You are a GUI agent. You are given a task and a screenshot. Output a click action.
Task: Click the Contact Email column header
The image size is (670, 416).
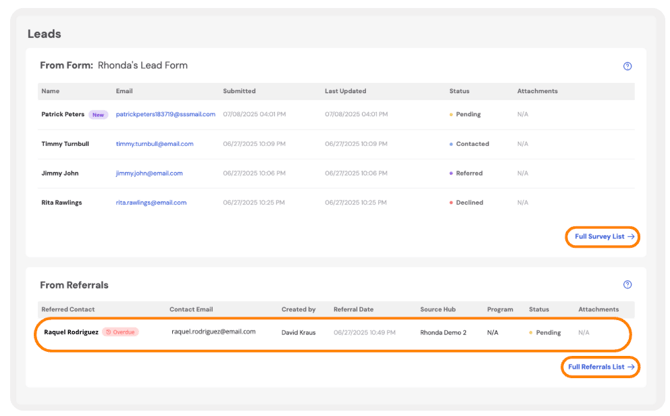tap(191, 310)
